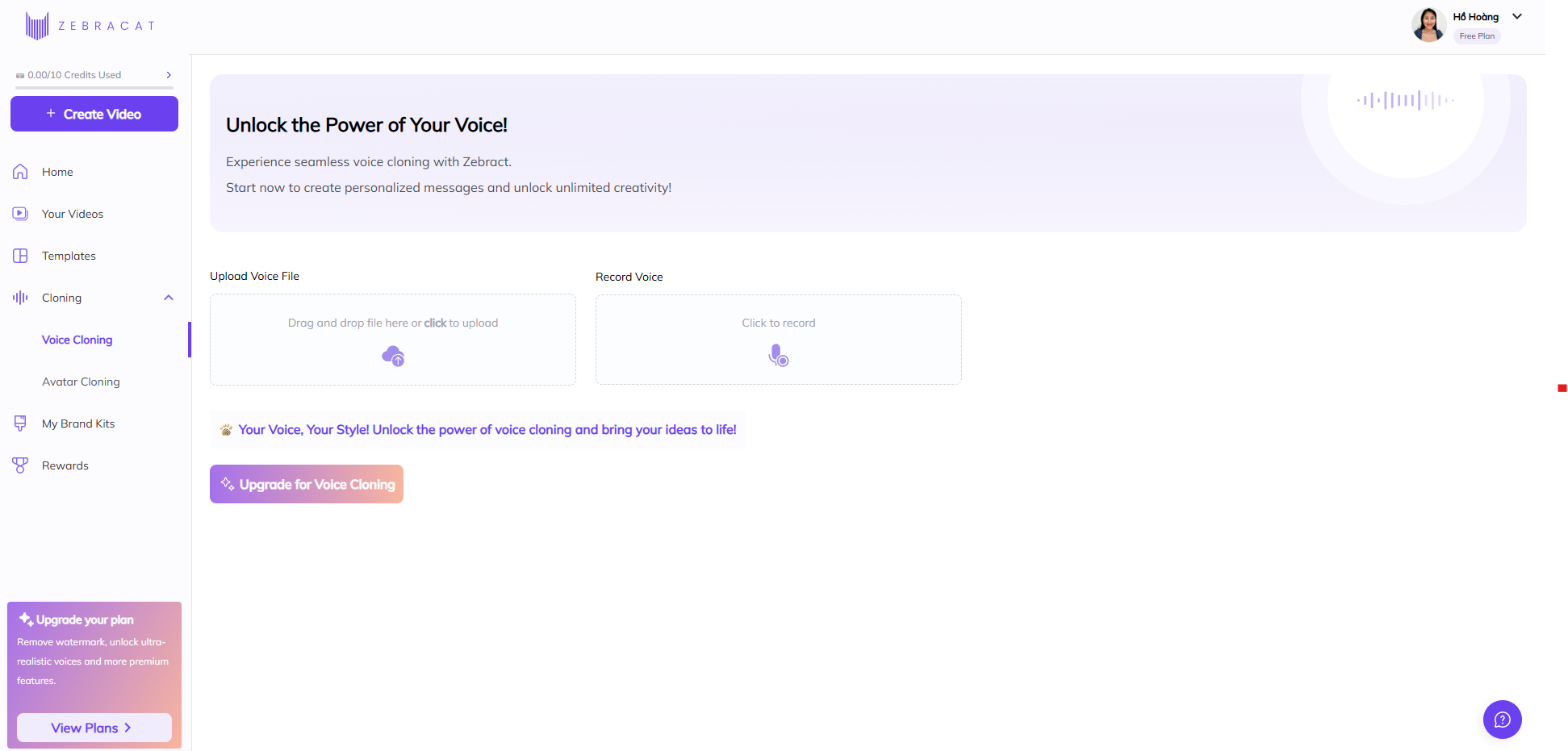Select Voice Cloning submenu item
The height and width of the screenshot is (751, 1568).
[77, 340]
